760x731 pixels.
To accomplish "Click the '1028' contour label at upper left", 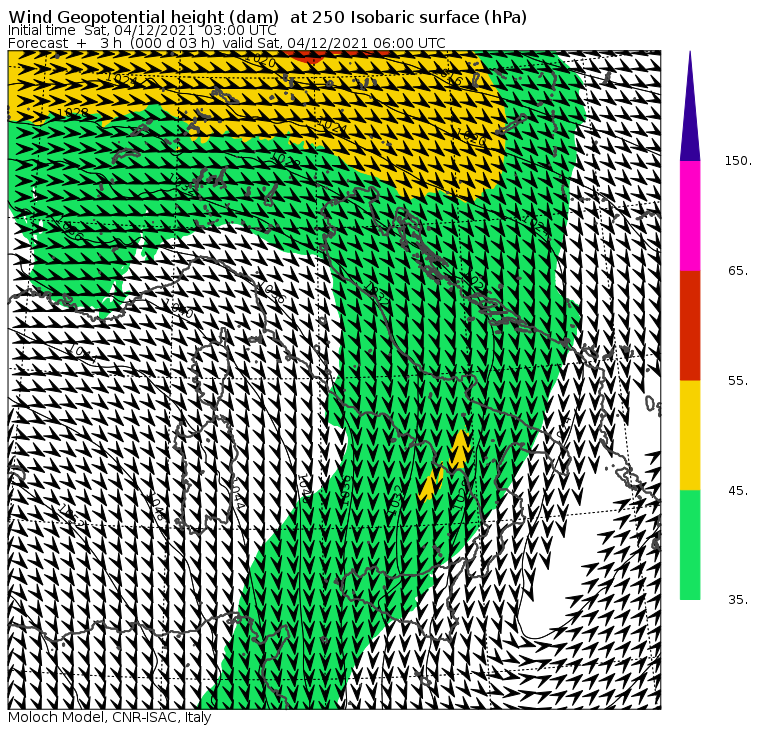I will pos(72,113).
